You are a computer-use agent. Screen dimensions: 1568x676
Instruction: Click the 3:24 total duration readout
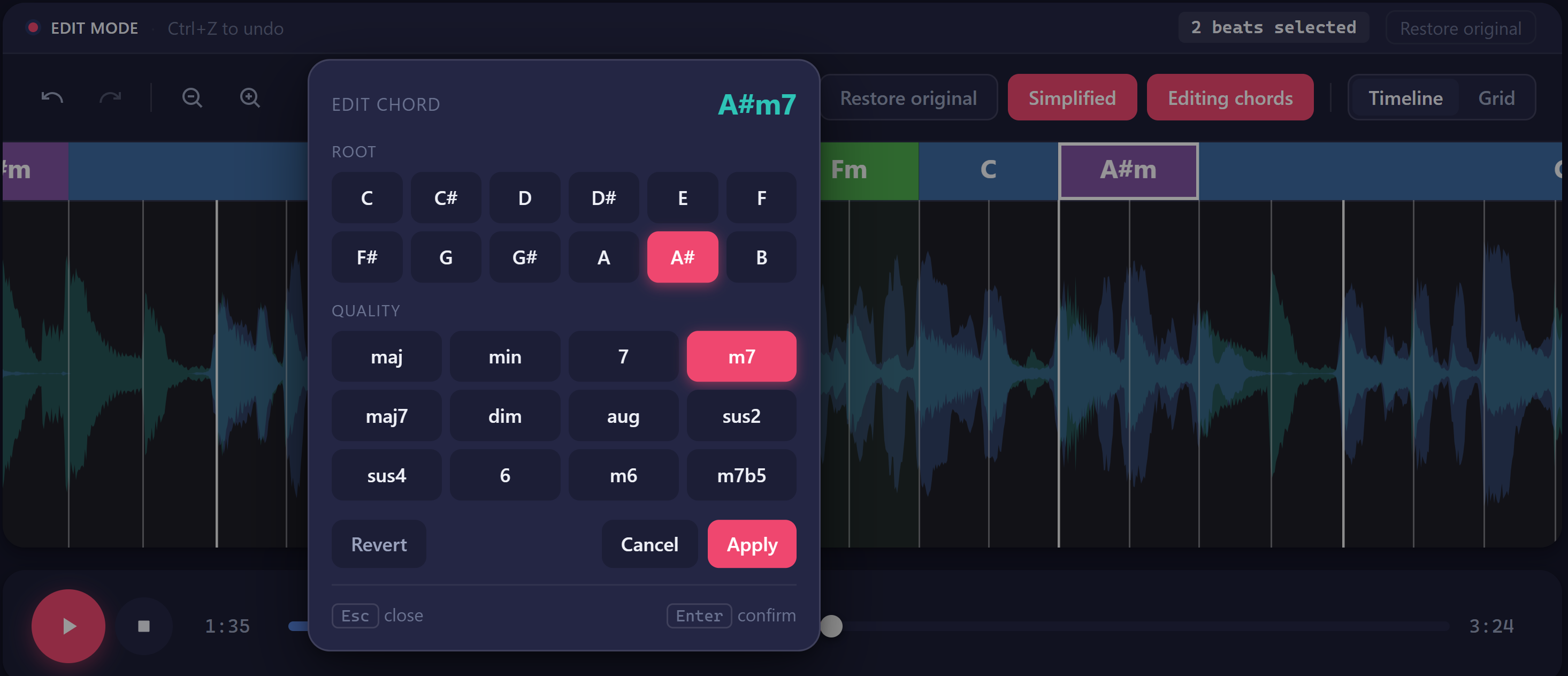1491,626
